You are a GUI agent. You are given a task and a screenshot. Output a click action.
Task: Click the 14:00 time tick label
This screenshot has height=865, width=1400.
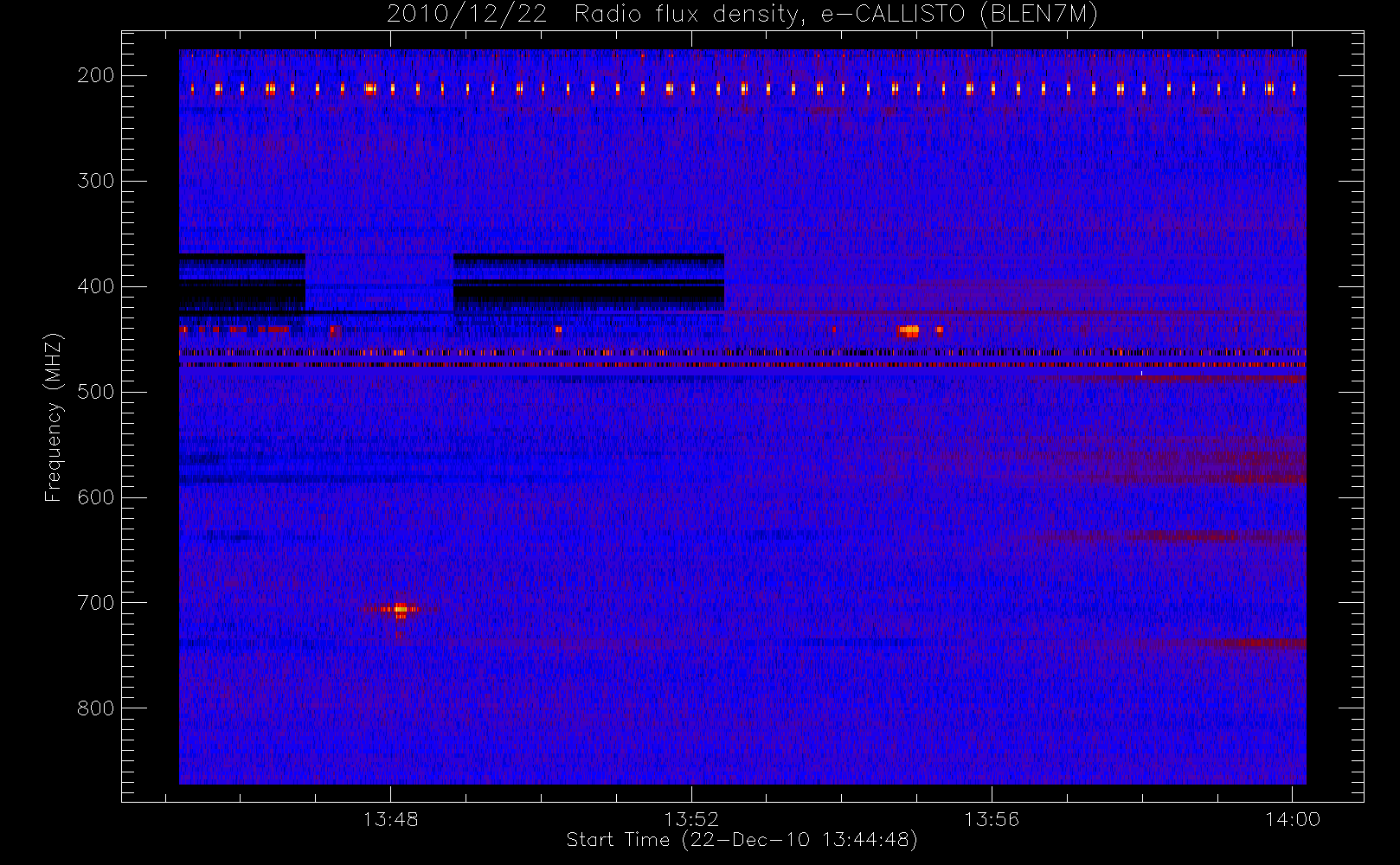point(1293,819)
